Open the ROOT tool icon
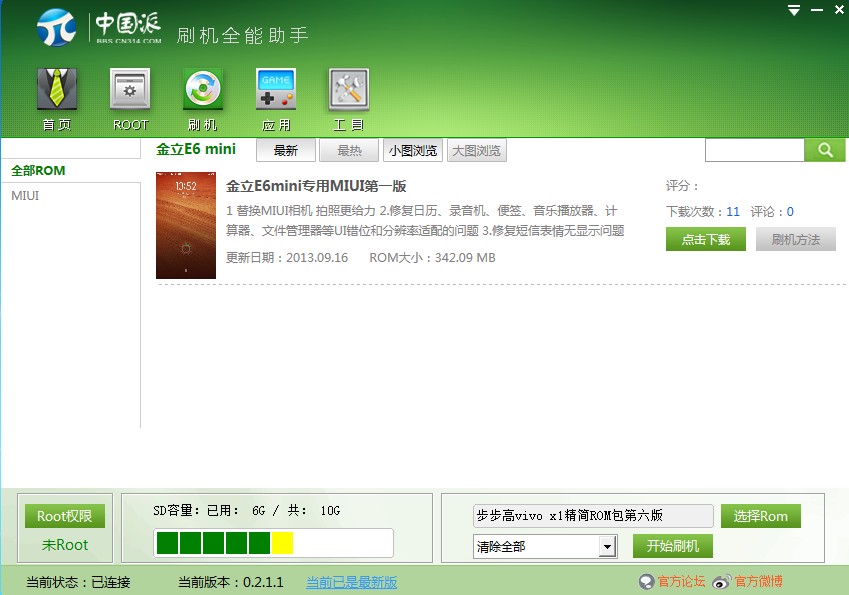Viewport: 849px width, 595px height. pyautogui.click(x=130, y=89)
